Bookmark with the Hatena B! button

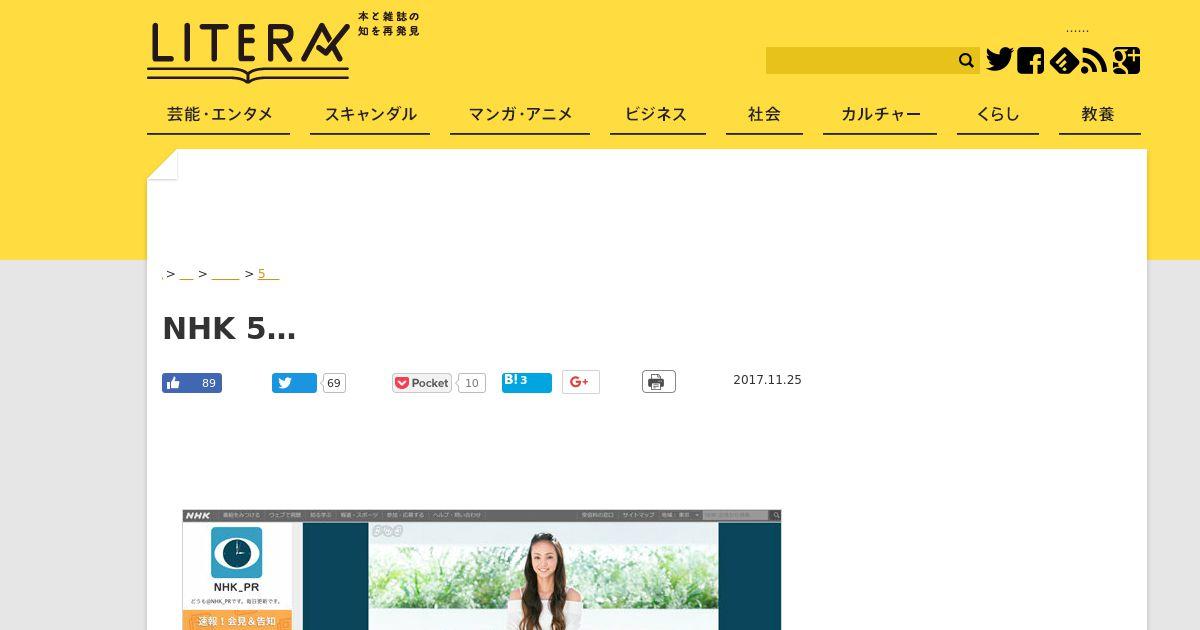[x=527, y=382]
